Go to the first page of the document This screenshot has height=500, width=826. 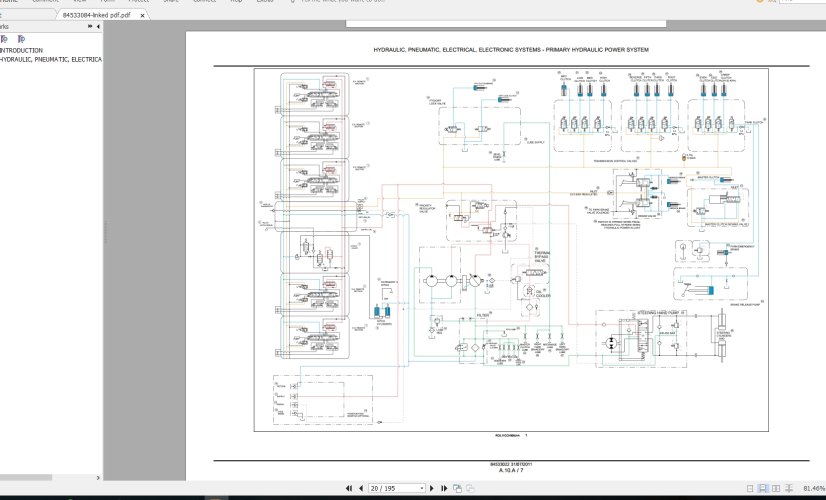coord(348,489)
